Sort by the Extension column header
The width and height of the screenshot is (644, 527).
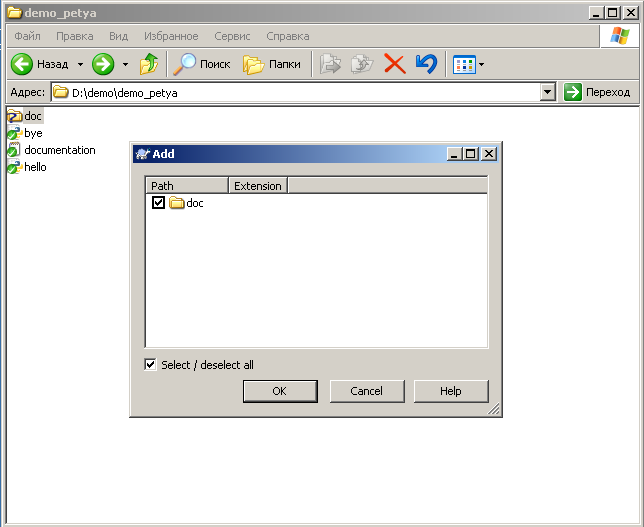(258, 186)
